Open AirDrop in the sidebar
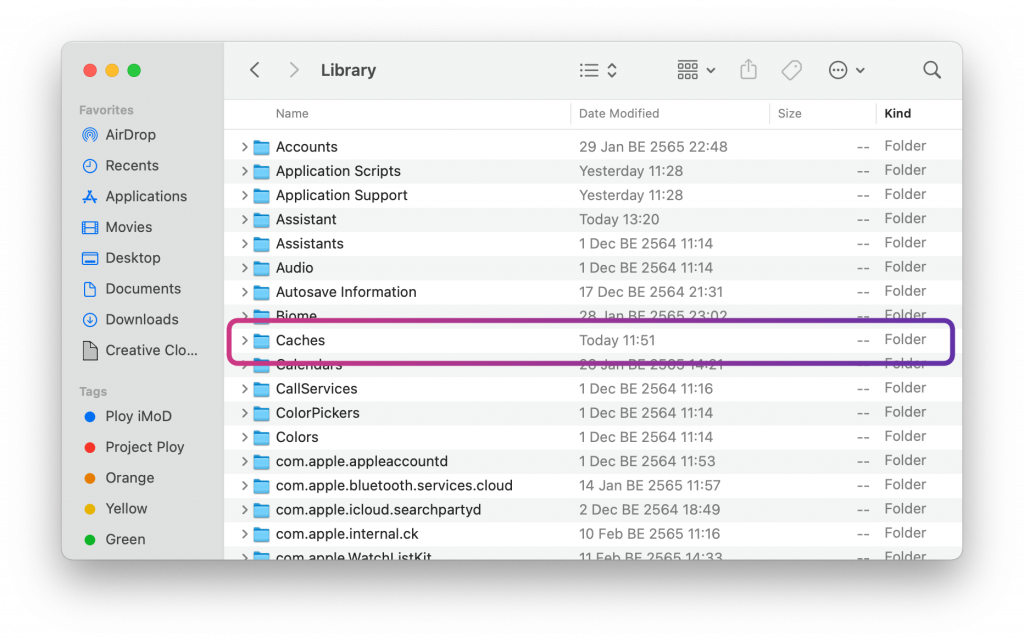The image size is (1024, 641). pyautogui.click(x=130, y=135)
